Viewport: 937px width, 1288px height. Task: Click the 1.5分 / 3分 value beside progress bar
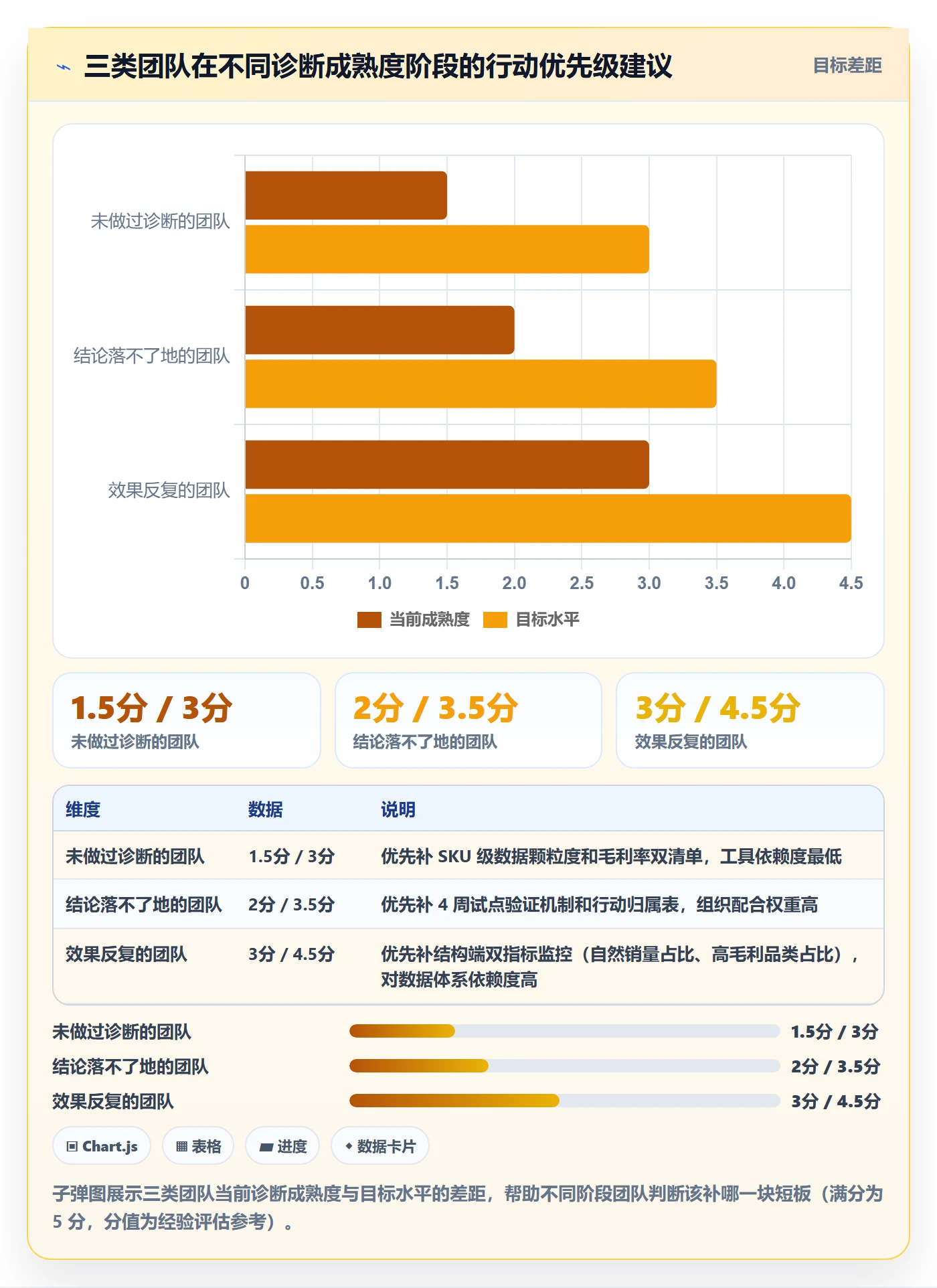click(x=834, y=1032)
